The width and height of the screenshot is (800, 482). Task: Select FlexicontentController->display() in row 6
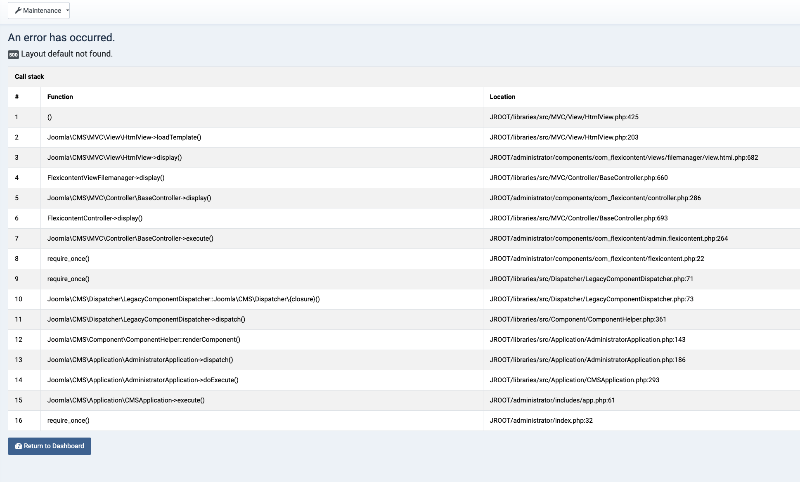tap(95, 218)
